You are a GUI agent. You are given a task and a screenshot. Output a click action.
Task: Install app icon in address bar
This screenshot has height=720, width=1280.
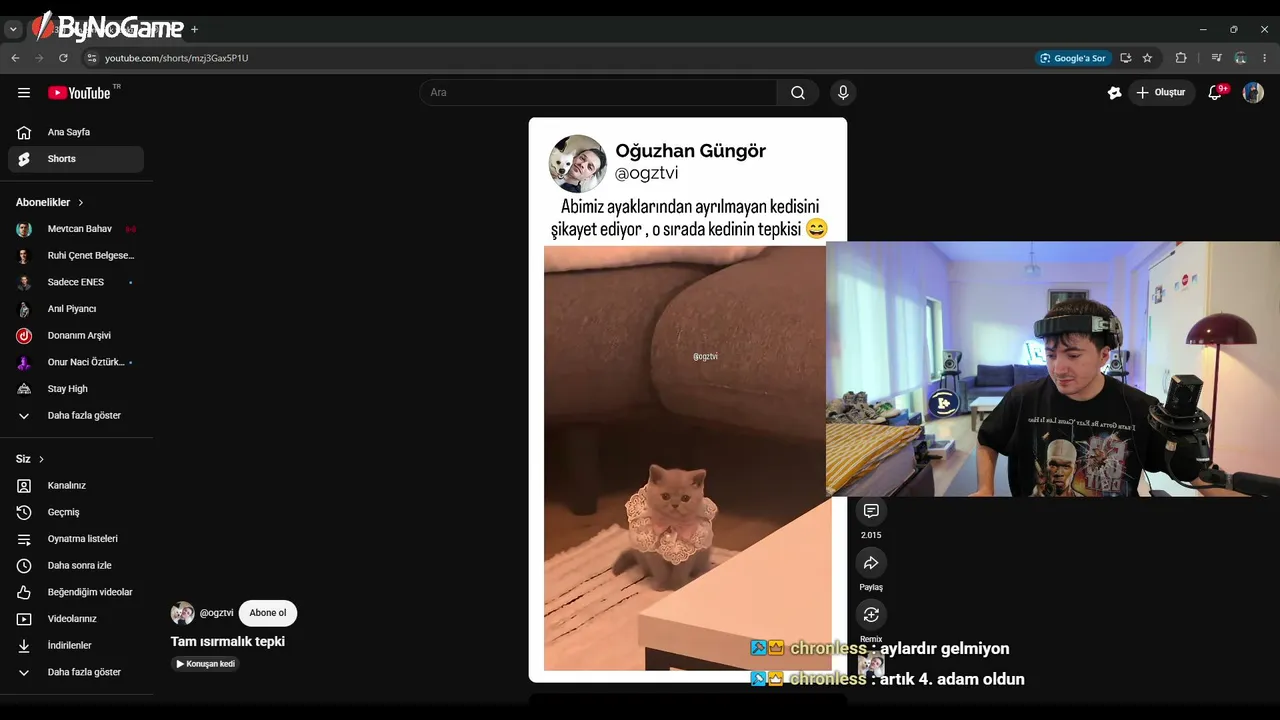pos(1126,58)
